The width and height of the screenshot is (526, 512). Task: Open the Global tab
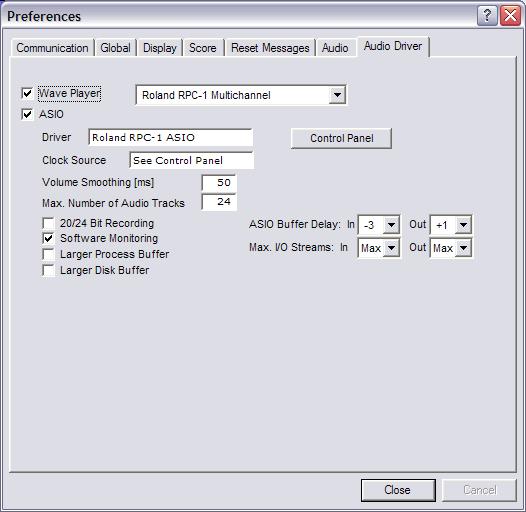click(115, 48)
